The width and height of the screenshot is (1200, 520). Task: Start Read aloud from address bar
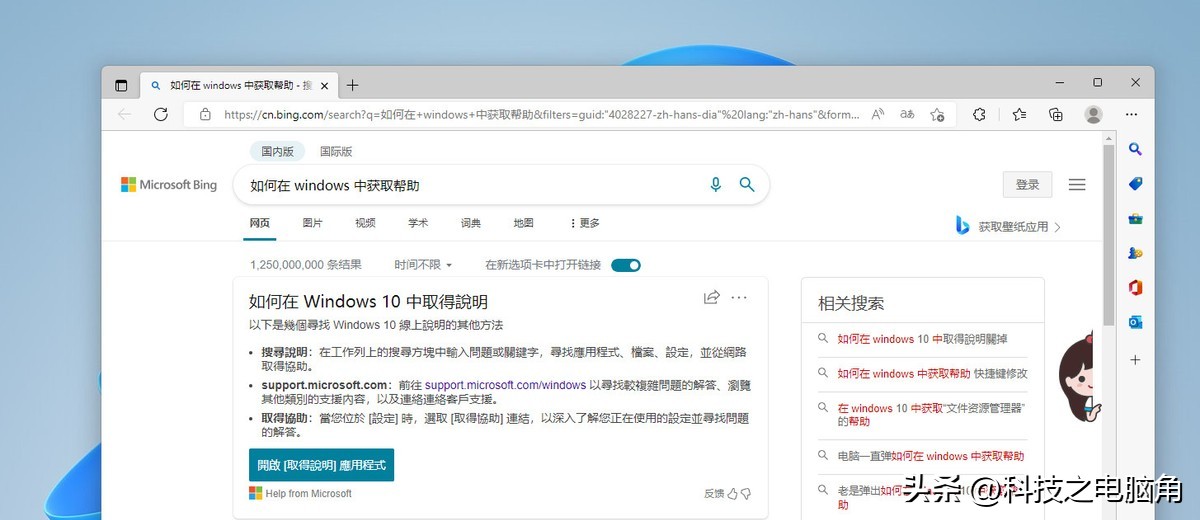(878, 114)
